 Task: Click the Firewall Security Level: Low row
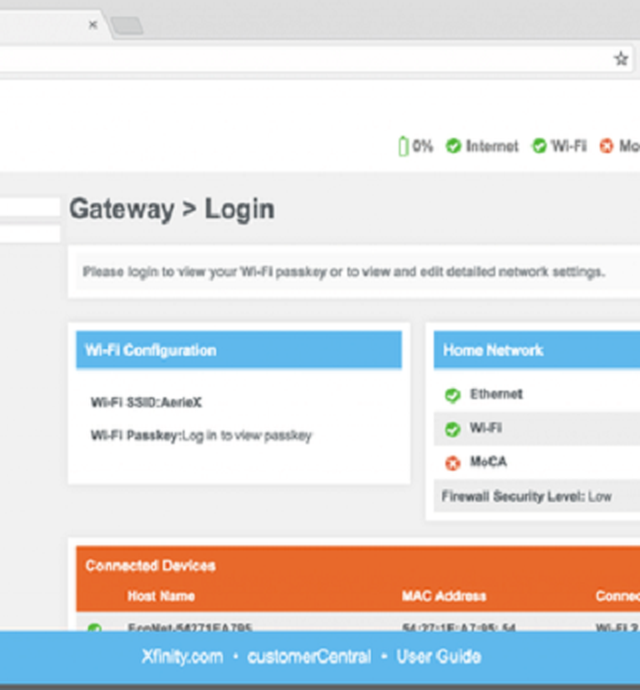coord(537,496)
